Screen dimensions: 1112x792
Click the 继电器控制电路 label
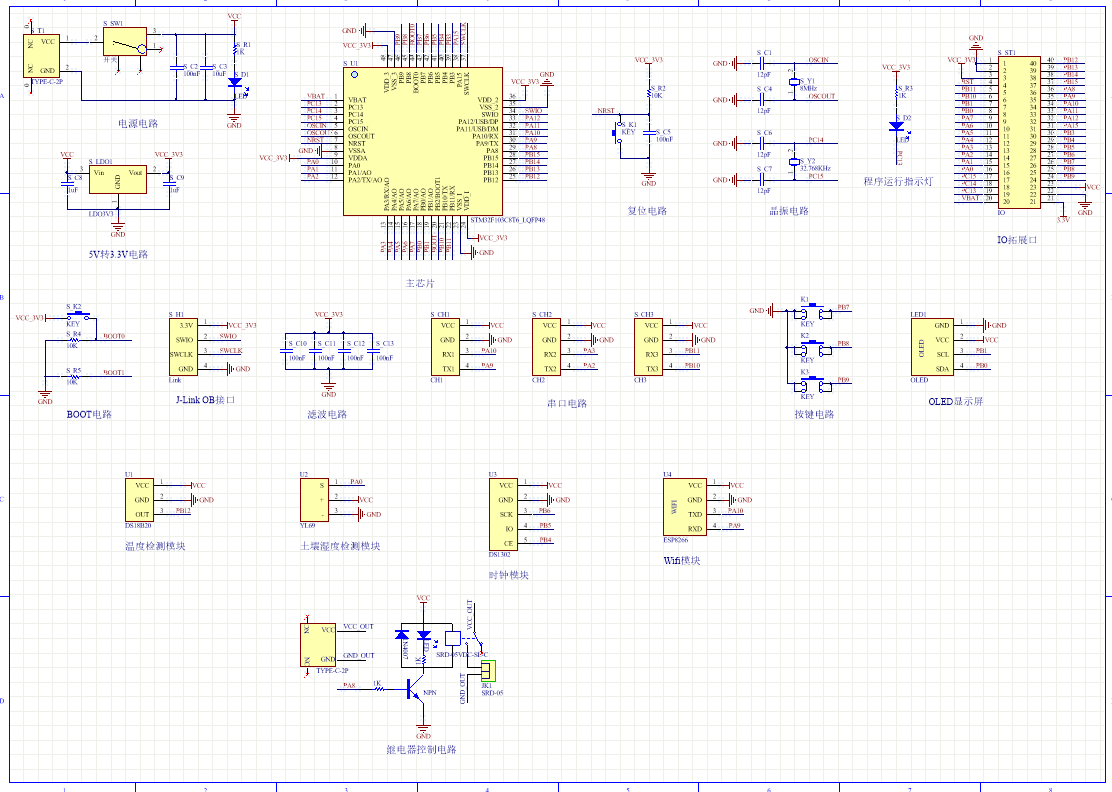(421, 749)
